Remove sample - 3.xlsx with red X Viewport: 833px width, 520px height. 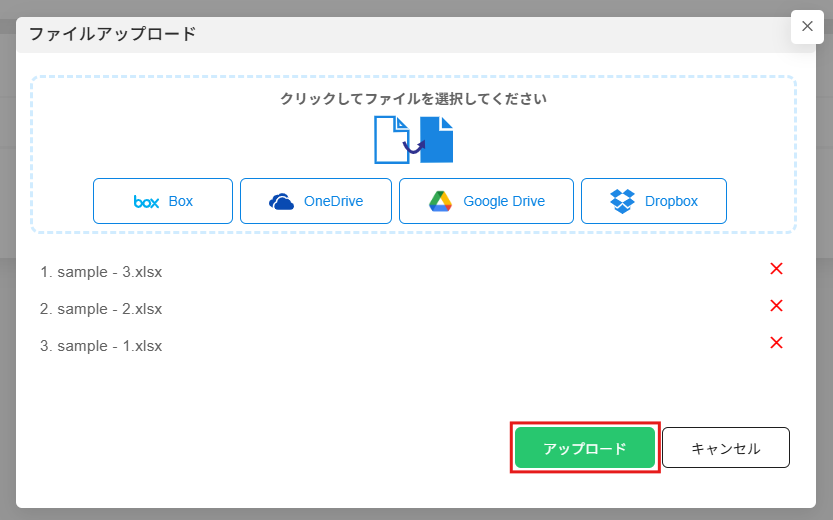776,269
